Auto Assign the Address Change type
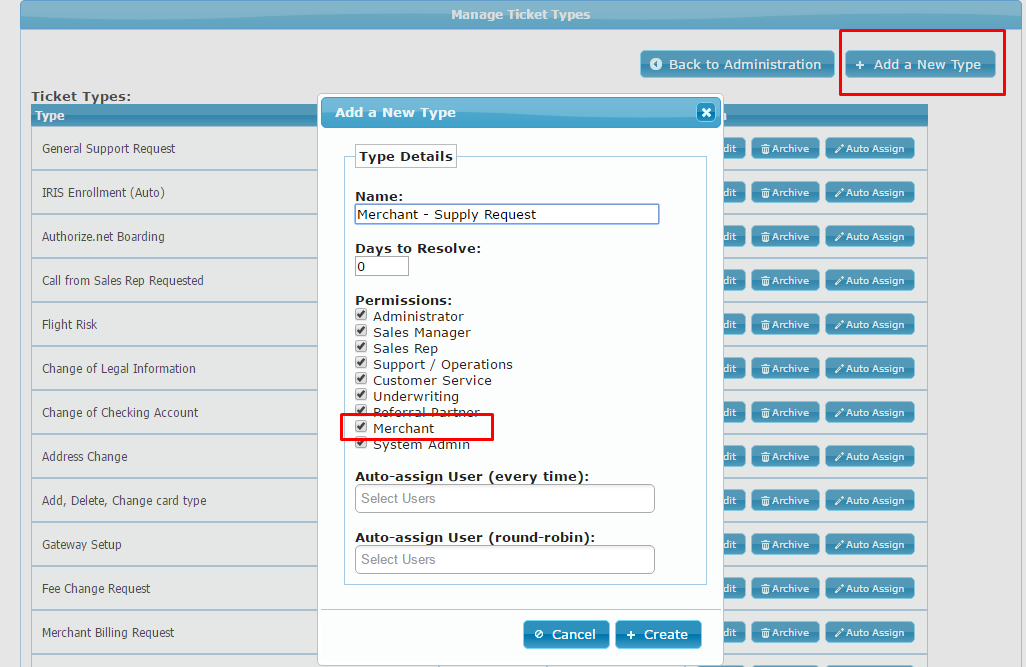This screenshot has width=1026, height=667. click(869, 457)
